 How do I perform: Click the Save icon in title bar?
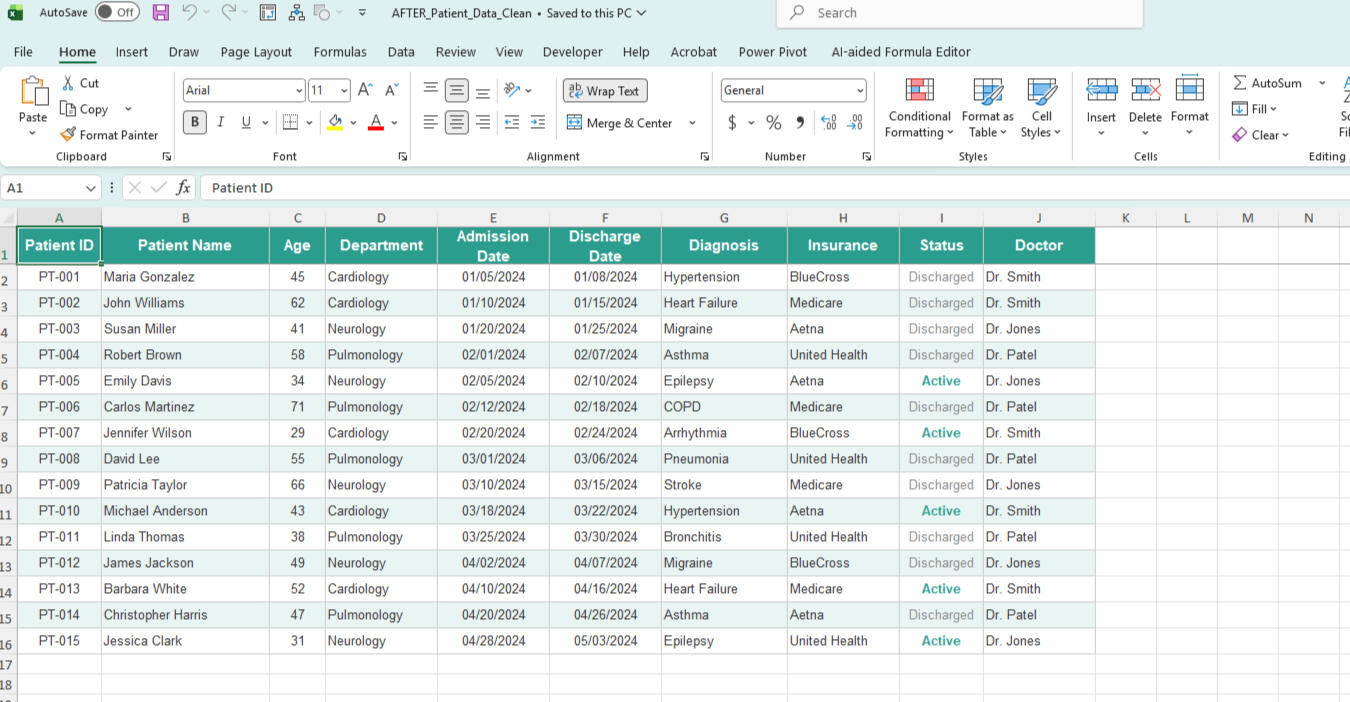tap(161, 13)
